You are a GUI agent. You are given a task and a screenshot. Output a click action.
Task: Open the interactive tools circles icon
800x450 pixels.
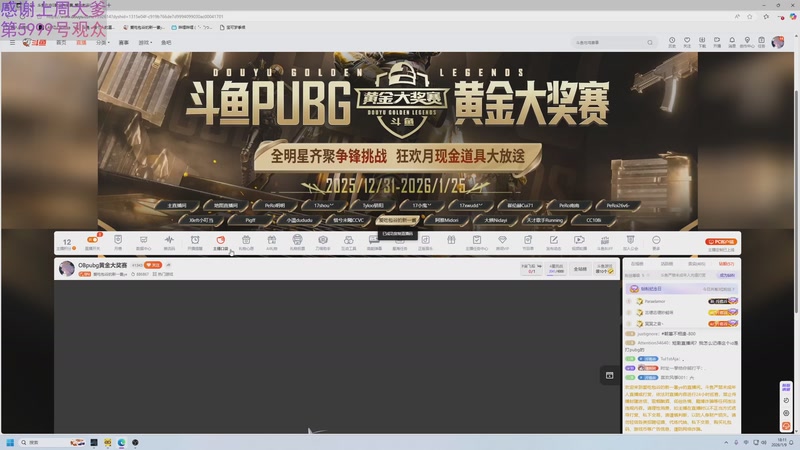coord(348,242)
